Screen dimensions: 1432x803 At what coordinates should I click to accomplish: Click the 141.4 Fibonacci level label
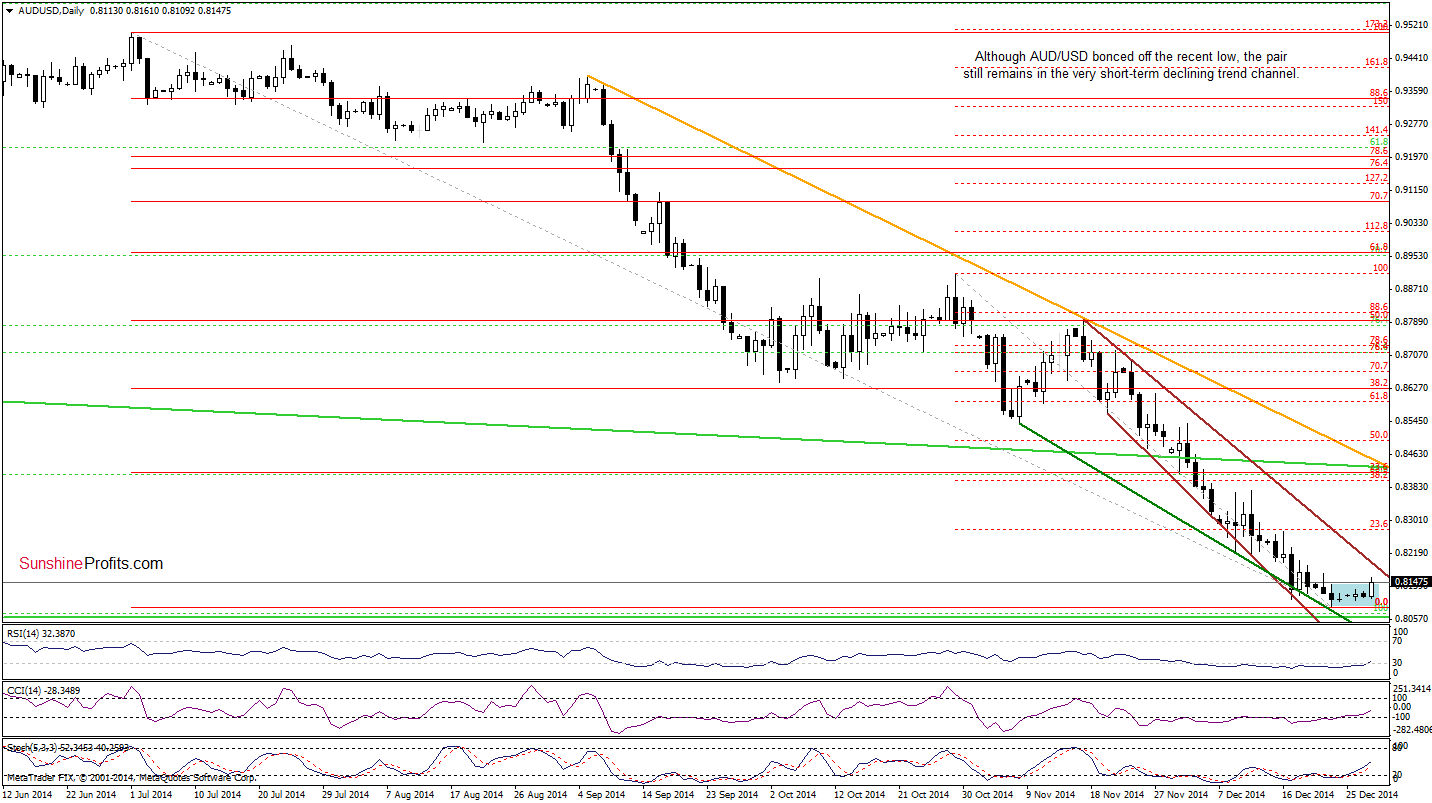pos(1377,130)
